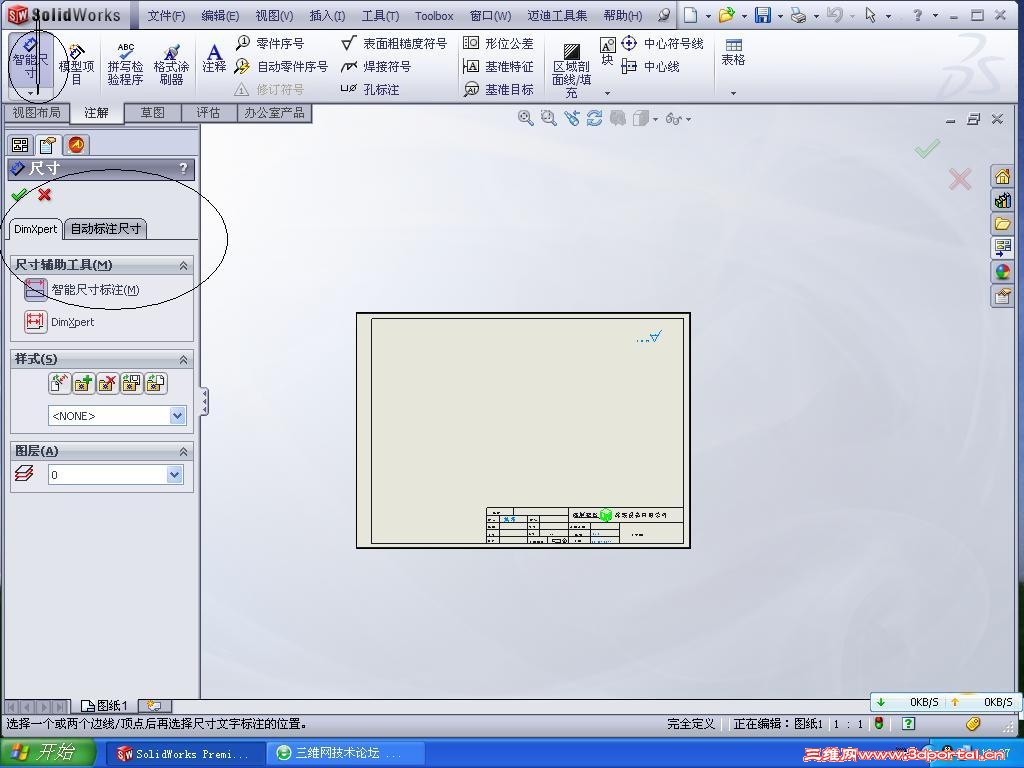Switch to 三维网技术论坛 taskbar window
Image resolution: width=1024 pixels, height=768 pixels.
[346, 753]
